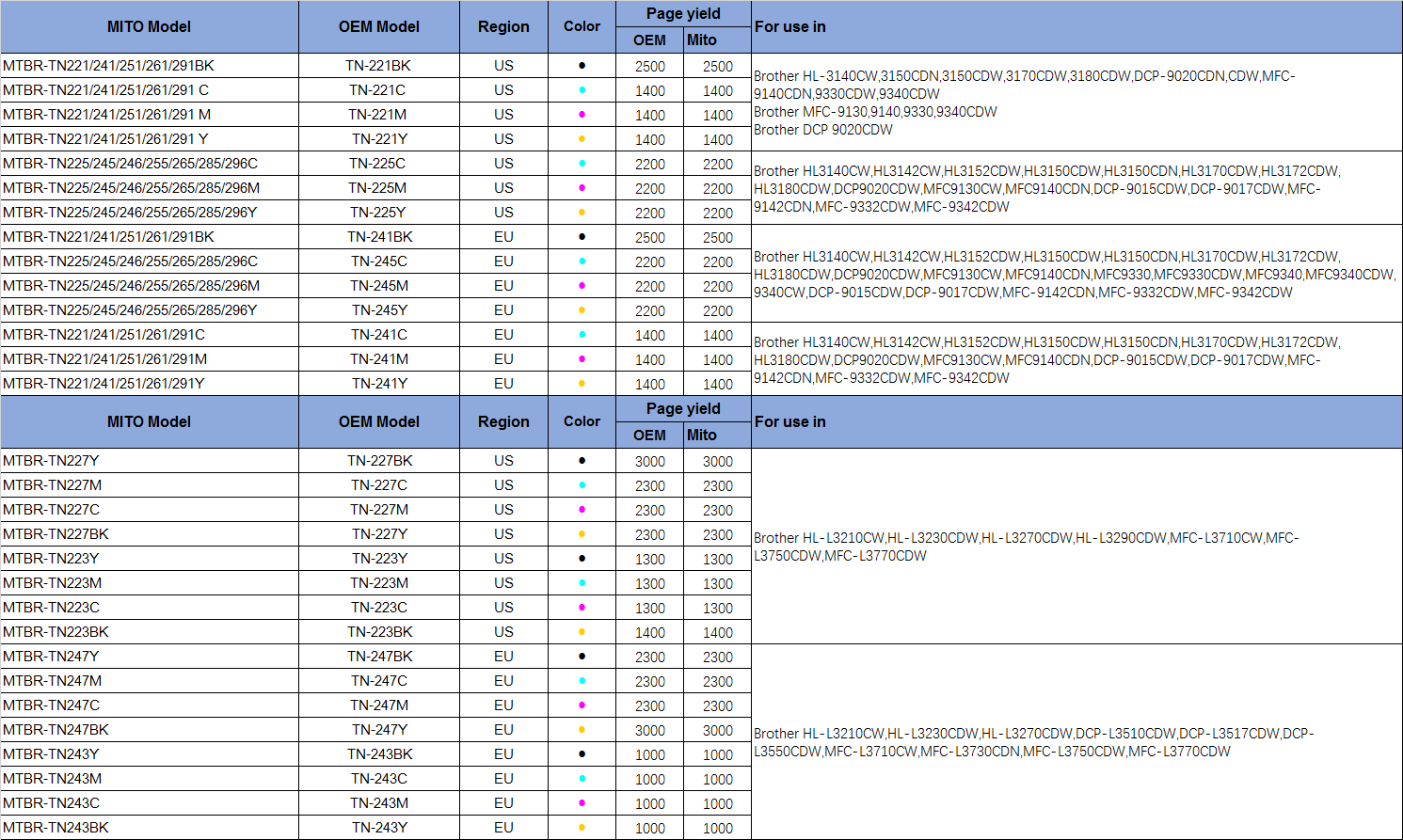1403x840 pixels.
Task: Select the TN-245Y OEM model cell
Action: (x=378, y=310)
